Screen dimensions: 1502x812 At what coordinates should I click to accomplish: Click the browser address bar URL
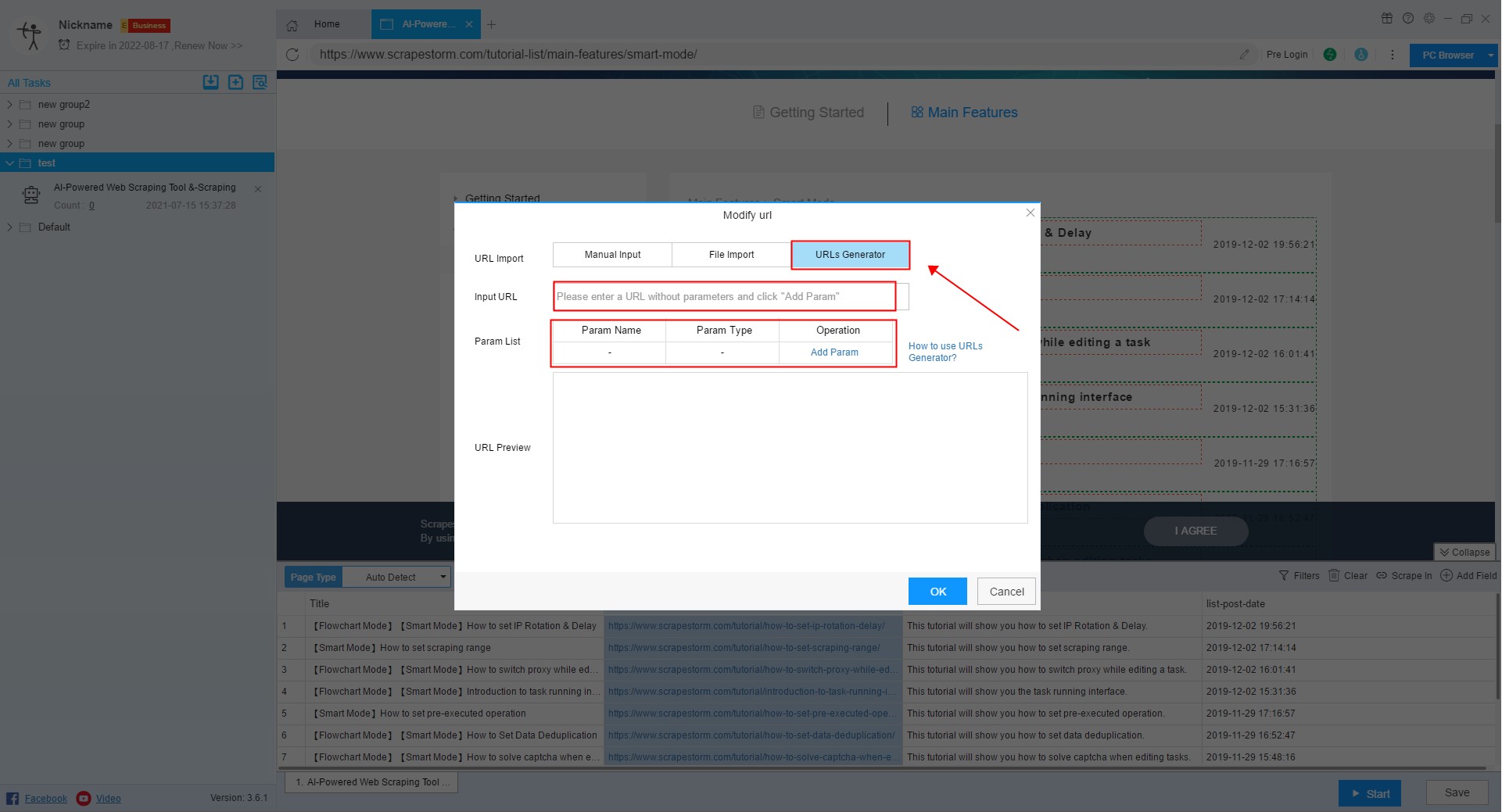[x=508, y=55]
